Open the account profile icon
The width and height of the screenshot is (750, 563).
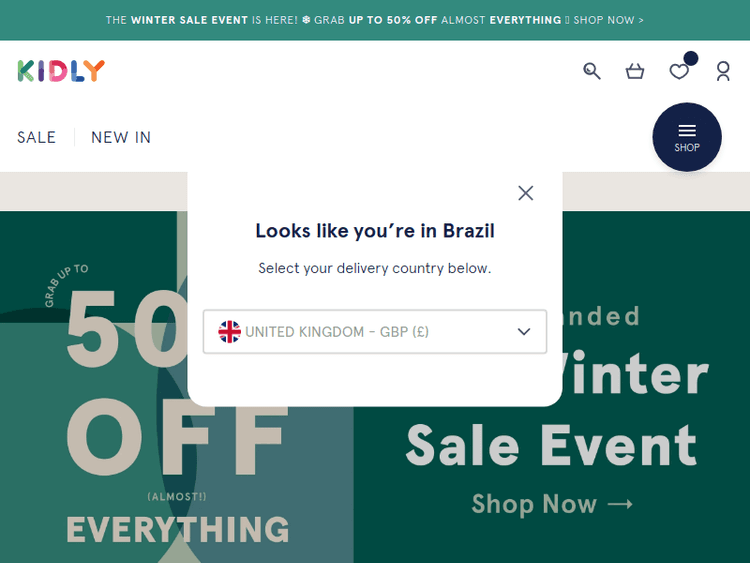(x=723, y=71)
